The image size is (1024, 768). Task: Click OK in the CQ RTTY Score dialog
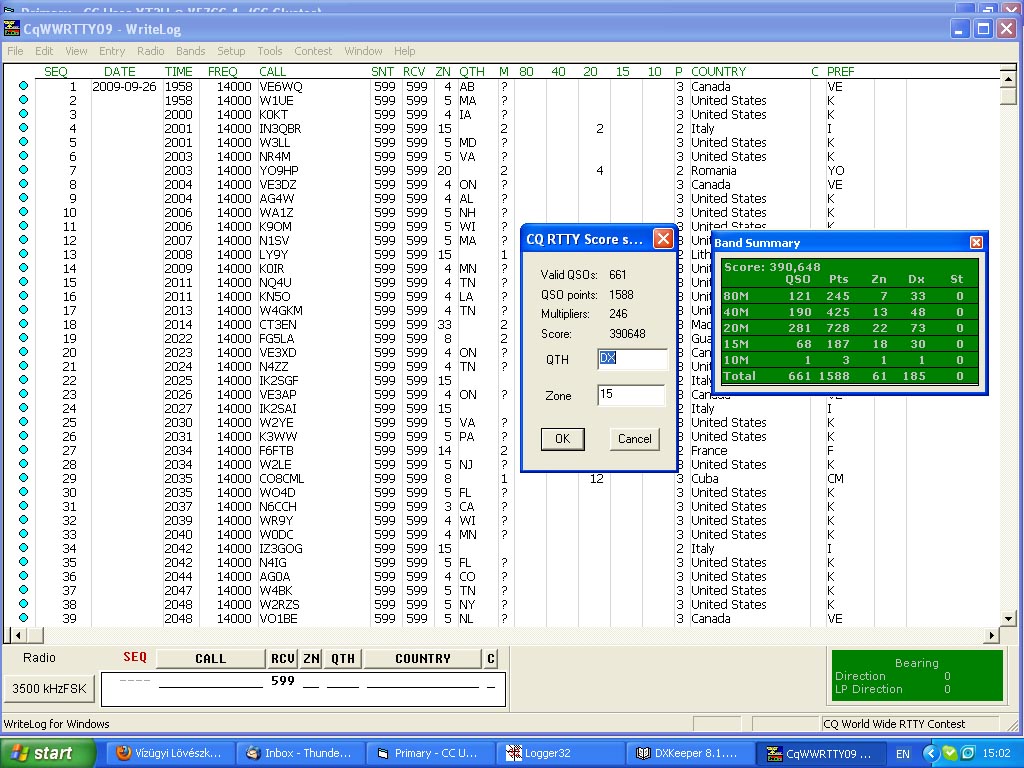(562, 439)
